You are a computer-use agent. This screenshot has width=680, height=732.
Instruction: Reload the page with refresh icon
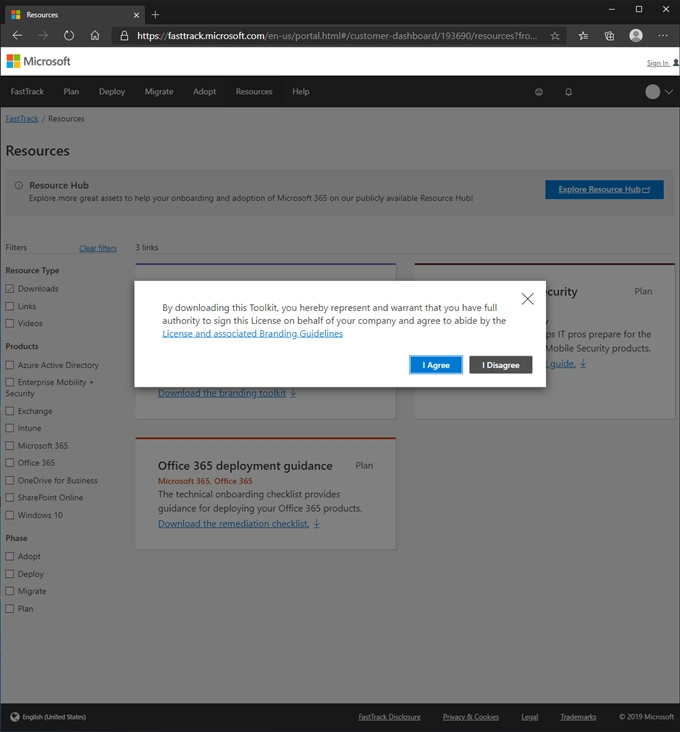click(69, 35)
